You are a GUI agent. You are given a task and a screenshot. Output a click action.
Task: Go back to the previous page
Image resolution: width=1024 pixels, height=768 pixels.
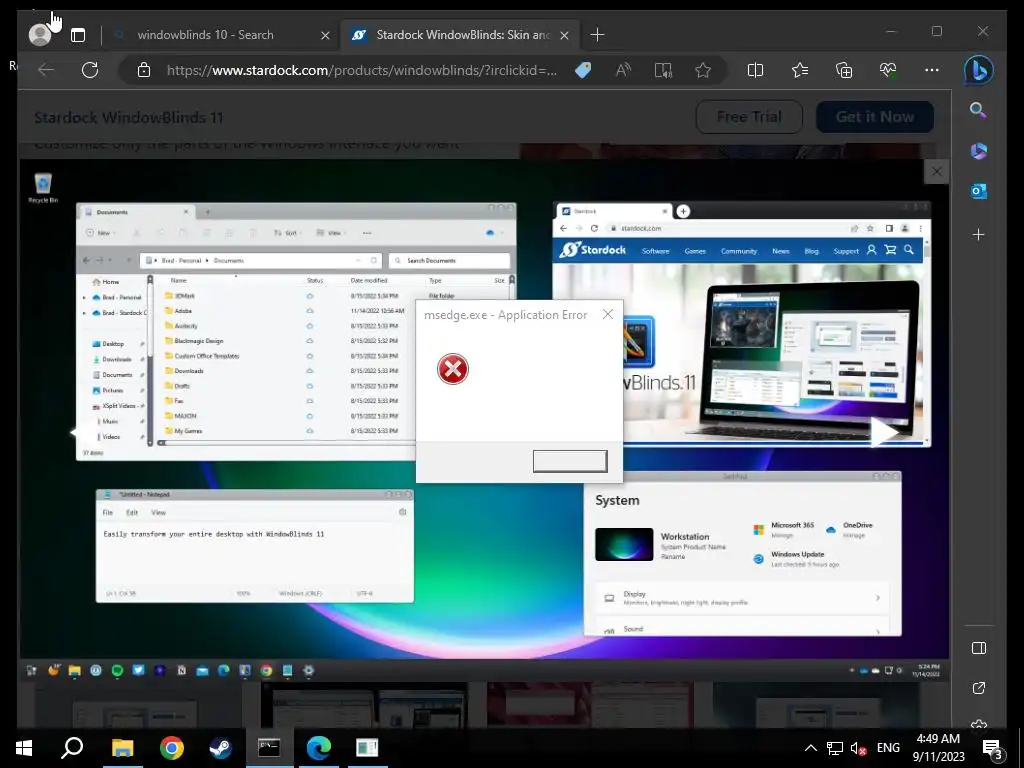(x=46, y=71)
